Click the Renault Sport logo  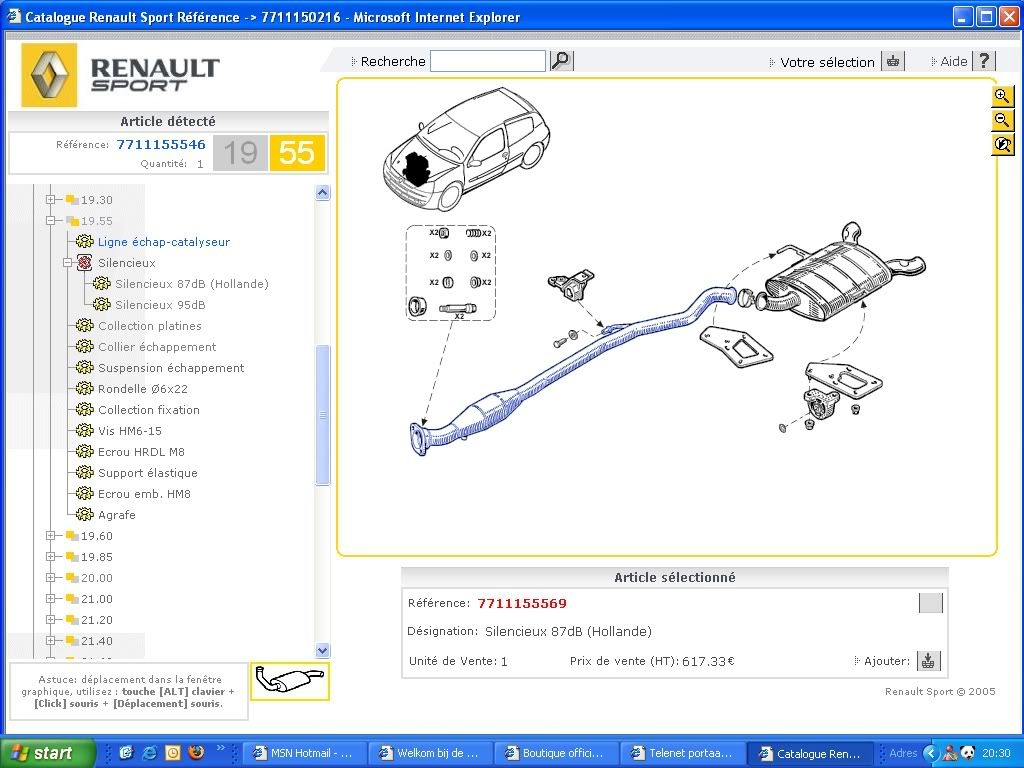click(x=120, y=75)
